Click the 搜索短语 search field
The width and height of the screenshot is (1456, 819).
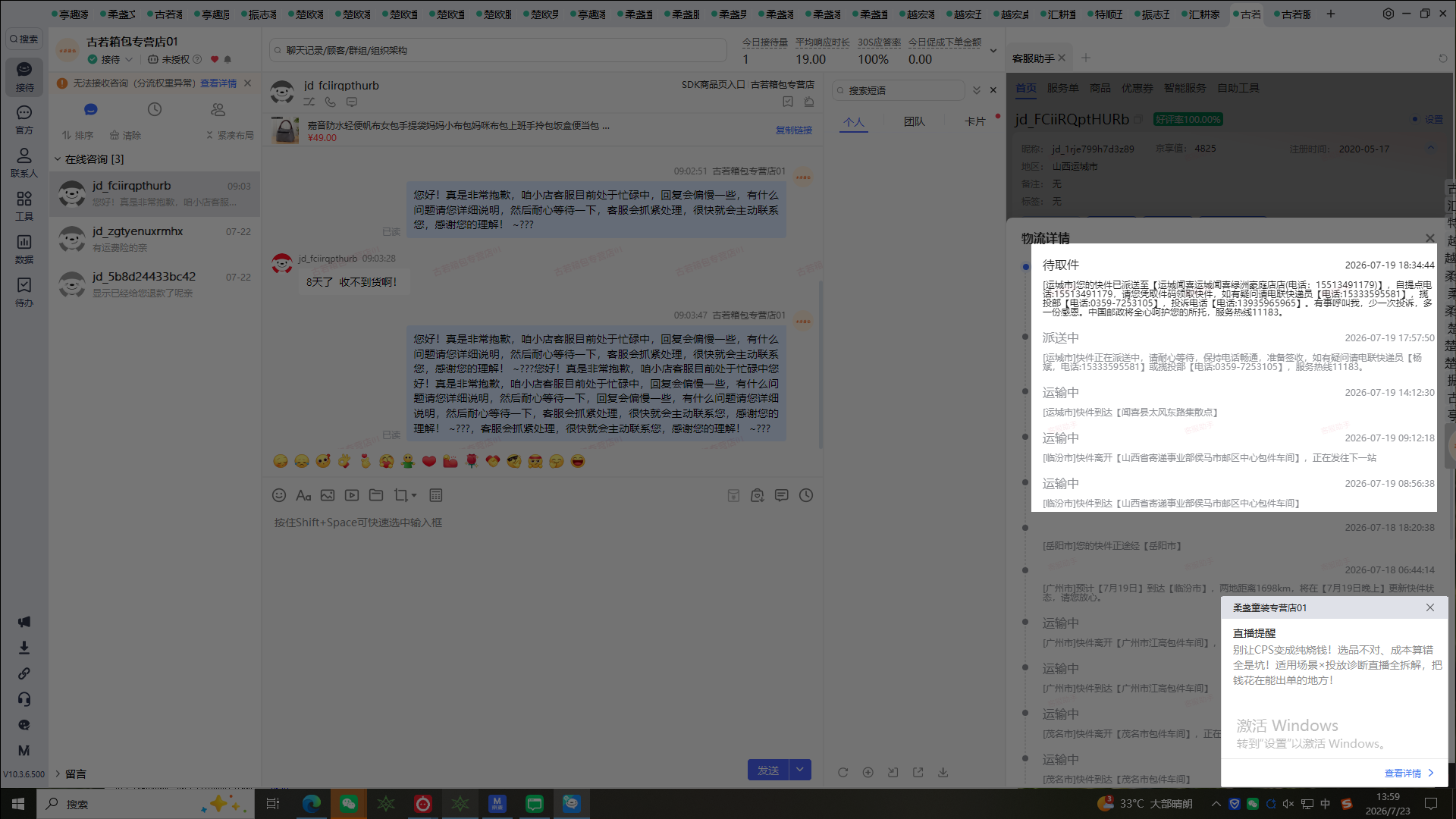(899, 90)
